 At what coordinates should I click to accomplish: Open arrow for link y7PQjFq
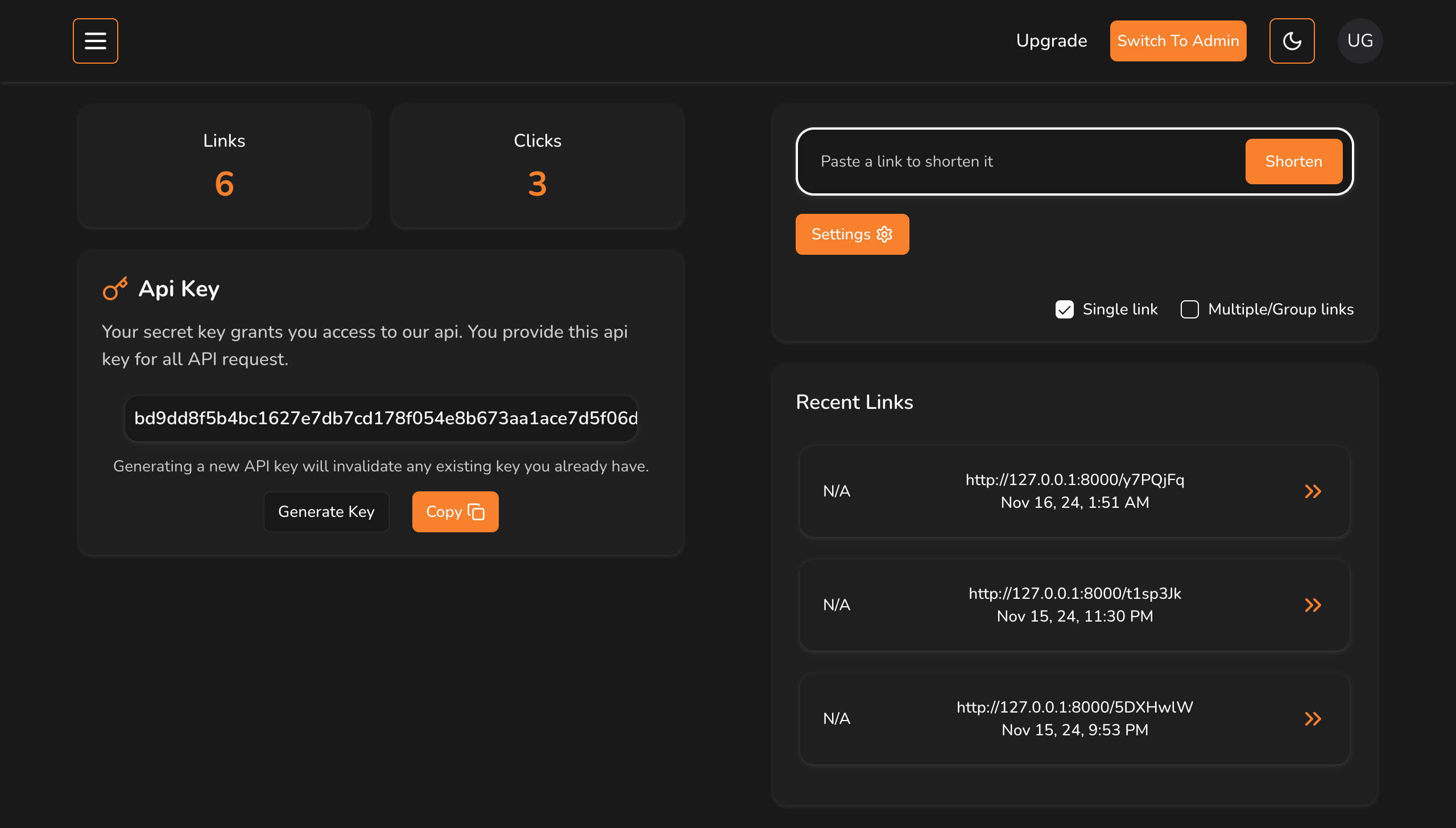[1313, 491]
